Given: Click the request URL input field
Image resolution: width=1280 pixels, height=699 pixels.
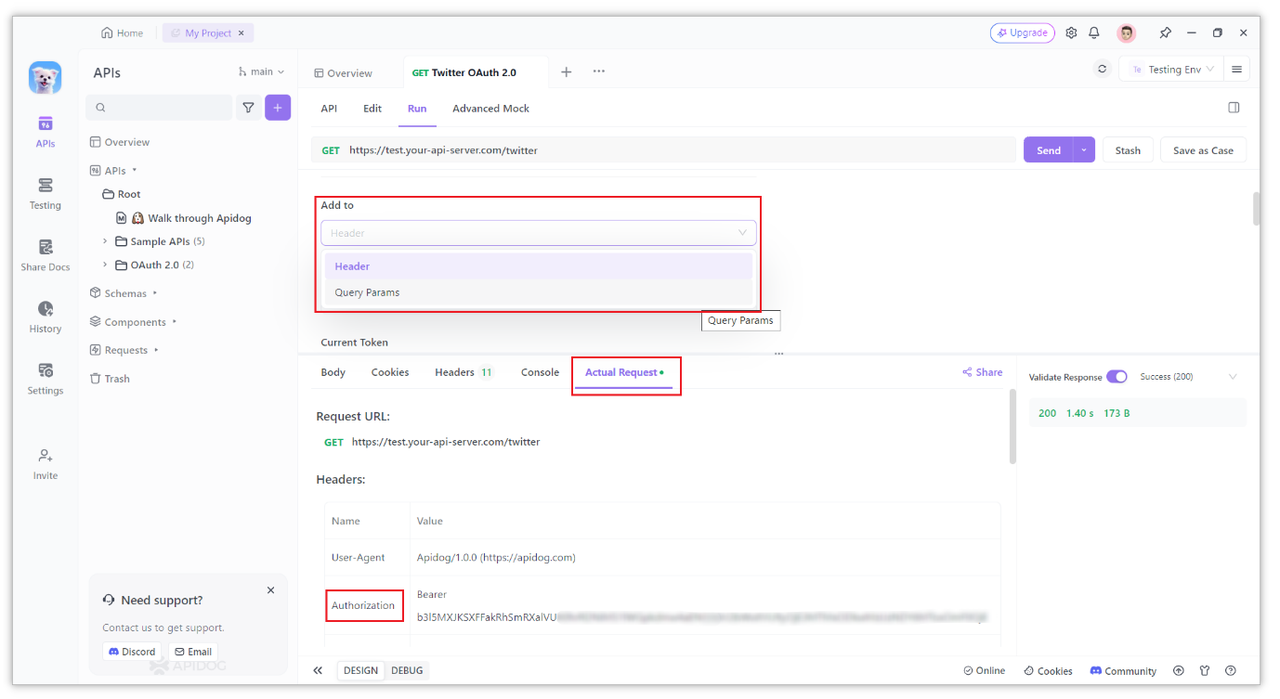Looking at the screenshot, I should [663, 150].
